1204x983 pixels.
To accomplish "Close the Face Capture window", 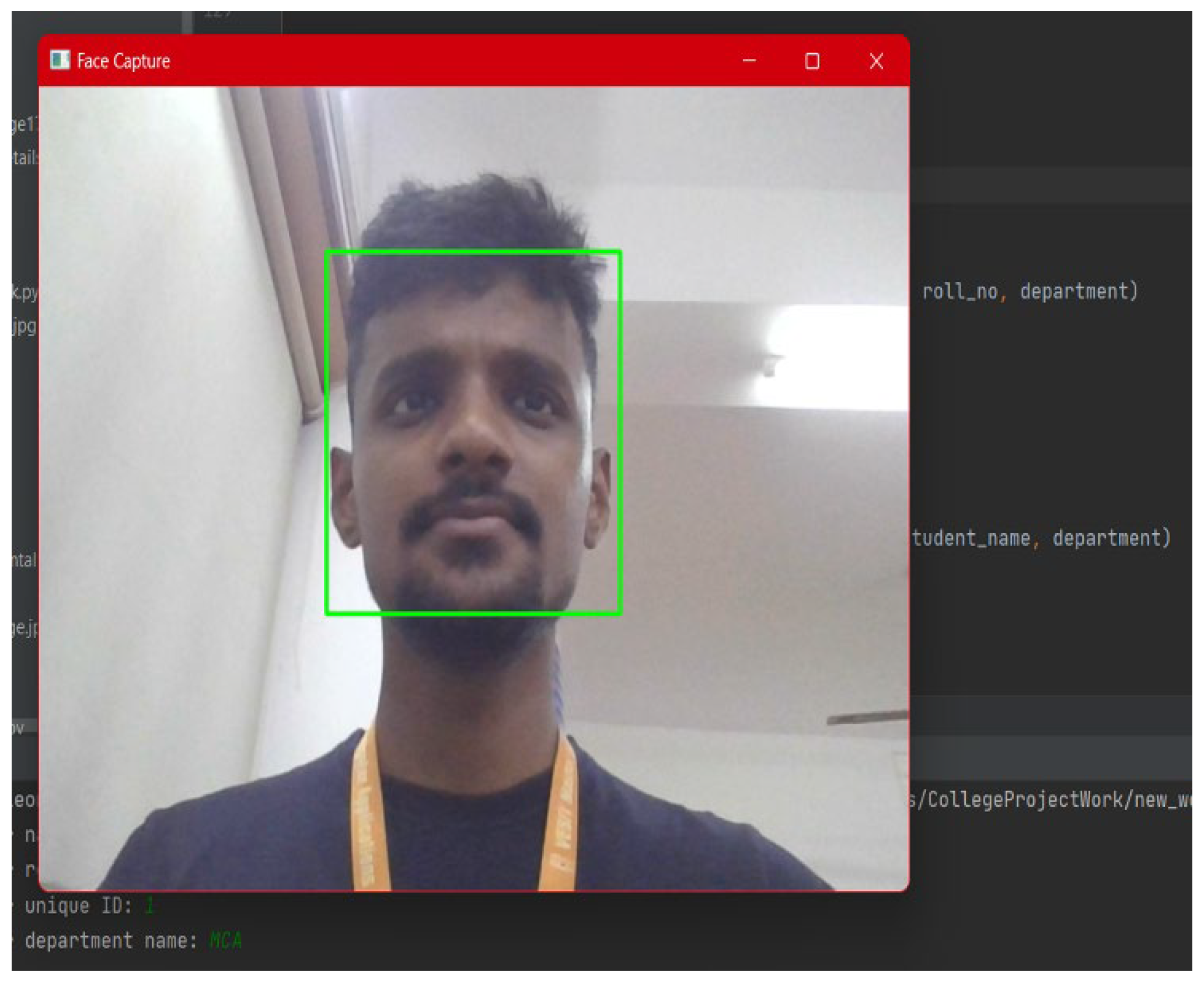I will [875, 61].
